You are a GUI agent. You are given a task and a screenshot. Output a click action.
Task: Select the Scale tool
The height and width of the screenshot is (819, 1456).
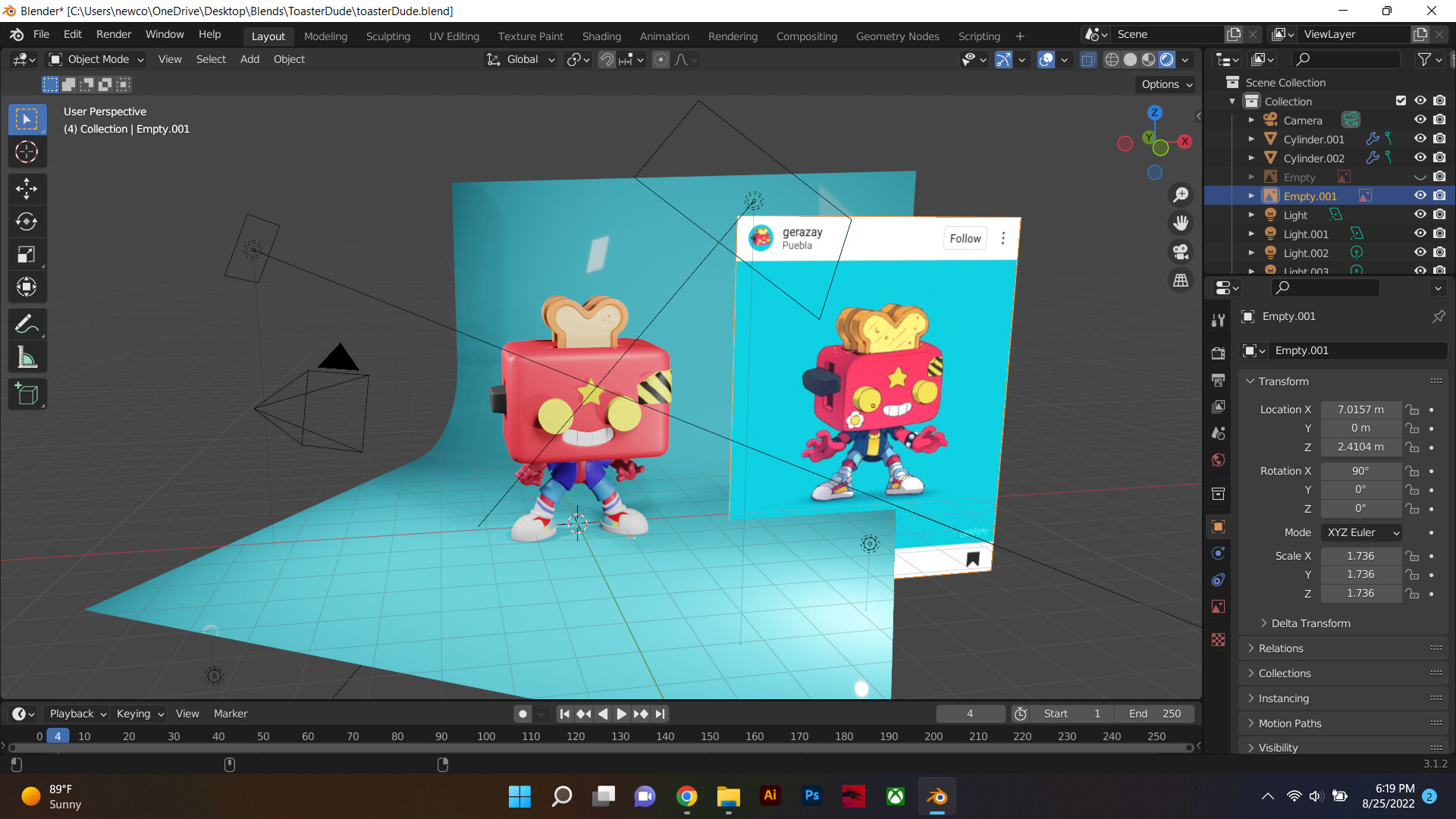(27, 255)
